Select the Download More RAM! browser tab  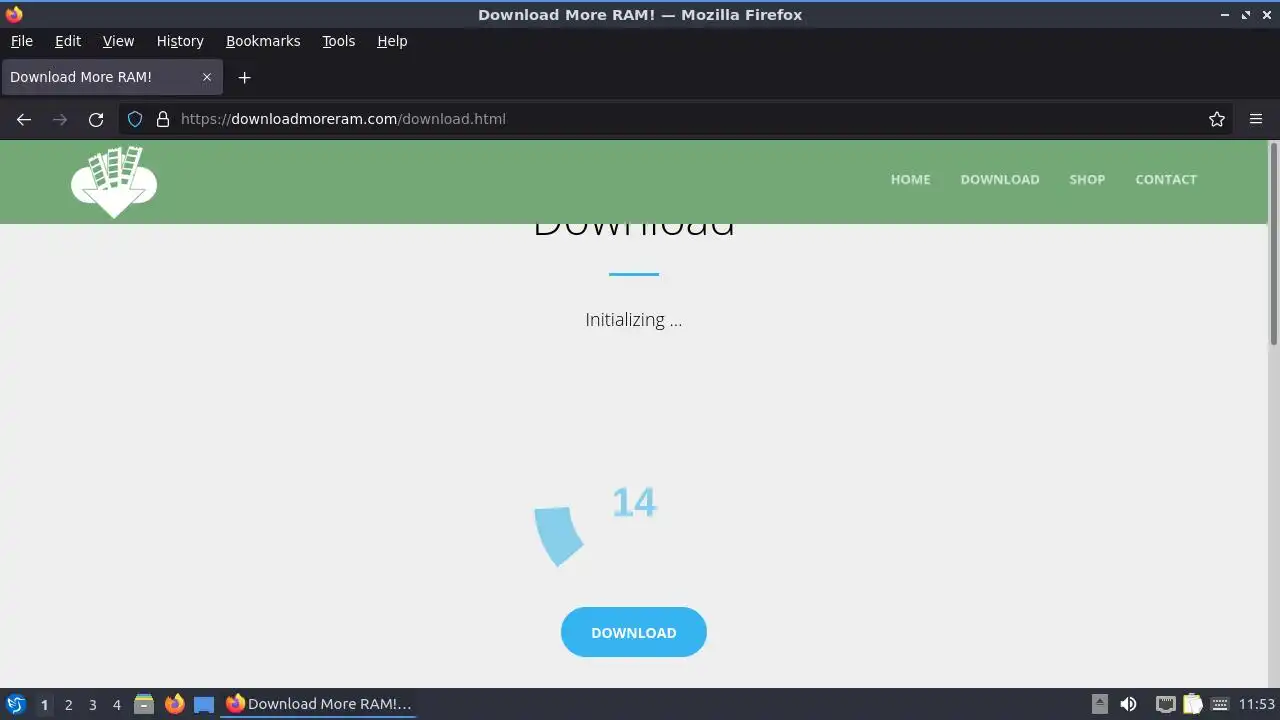click(111, 77)
